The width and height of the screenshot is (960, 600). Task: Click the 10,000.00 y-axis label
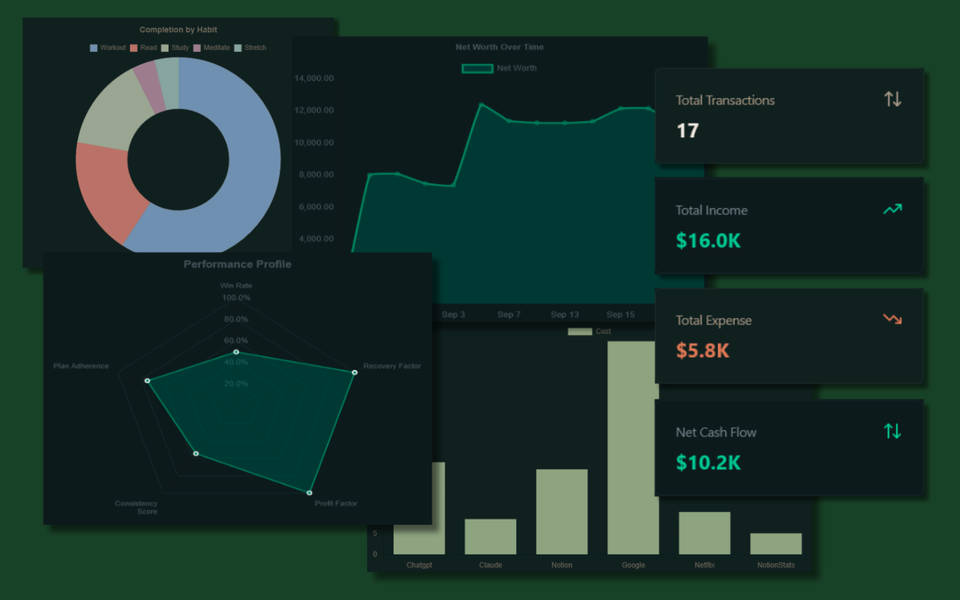[x=314, y=143]
